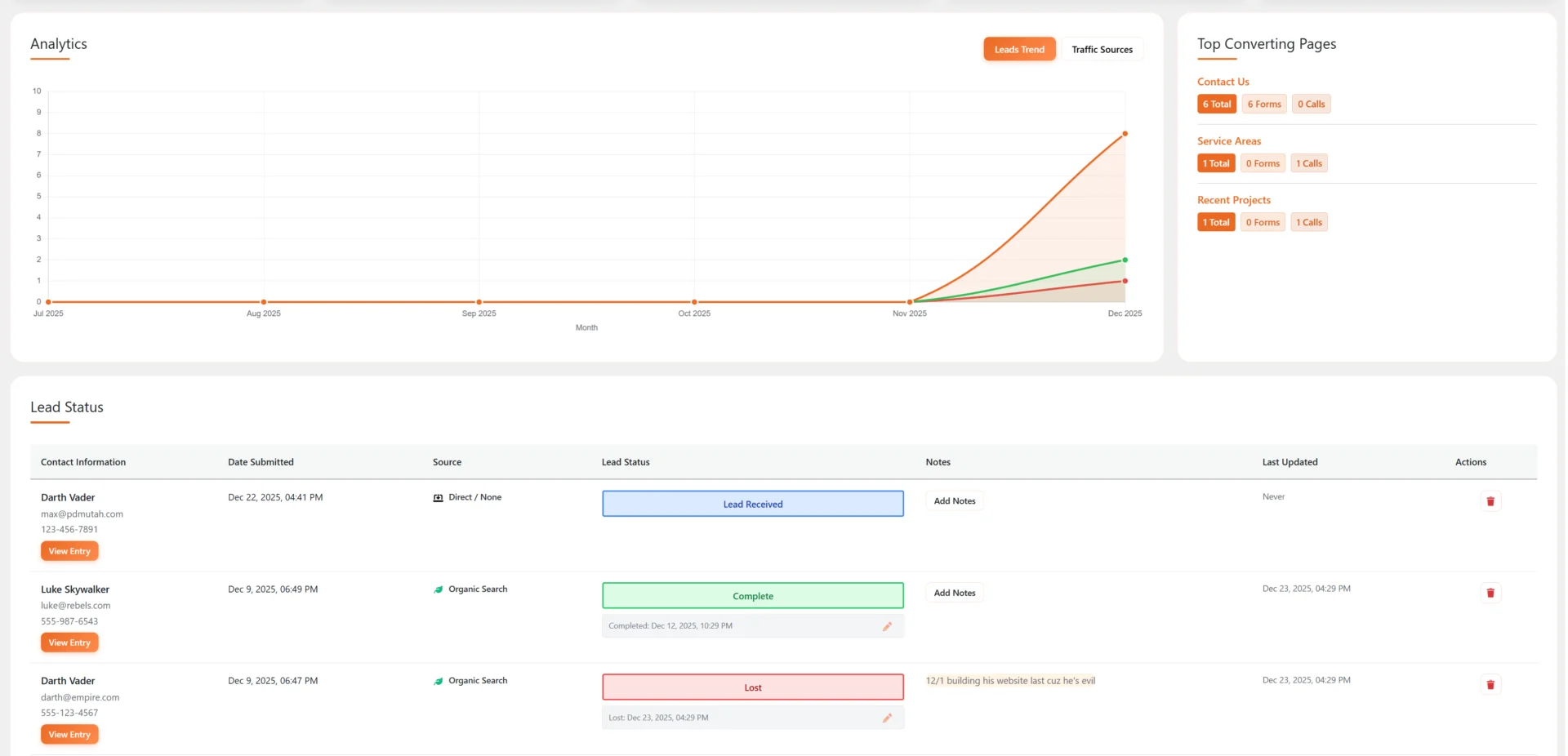View Entry for Luke Skywalker

pyautogui.click(x=69, y=643)
